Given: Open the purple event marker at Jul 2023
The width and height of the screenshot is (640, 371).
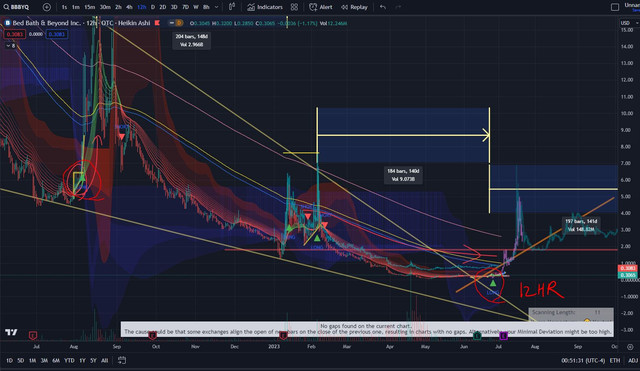Looking at the screenshot, I should pos(503,335).
